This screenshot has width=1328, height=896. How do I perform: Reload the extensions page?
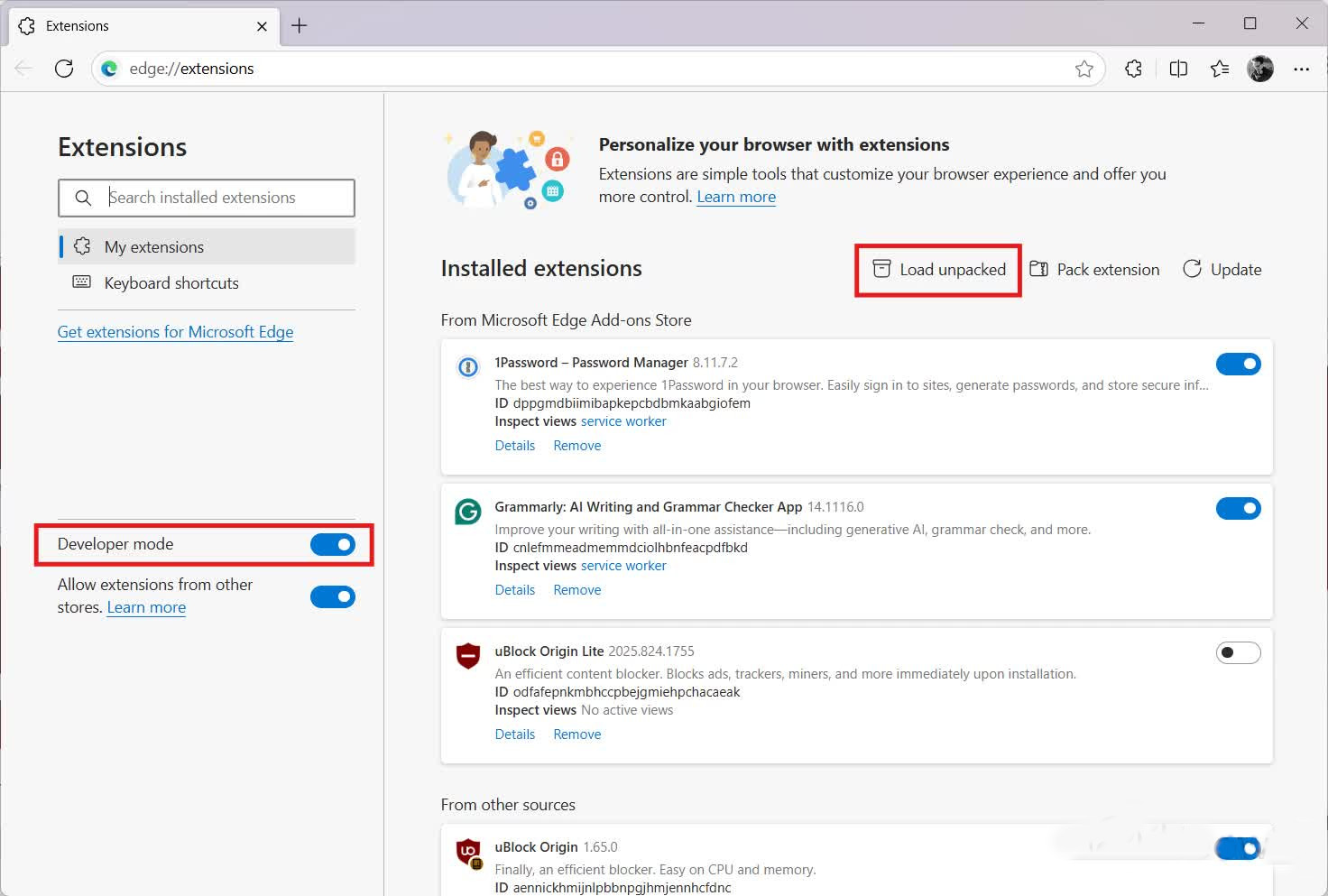[x=64, y=69]
